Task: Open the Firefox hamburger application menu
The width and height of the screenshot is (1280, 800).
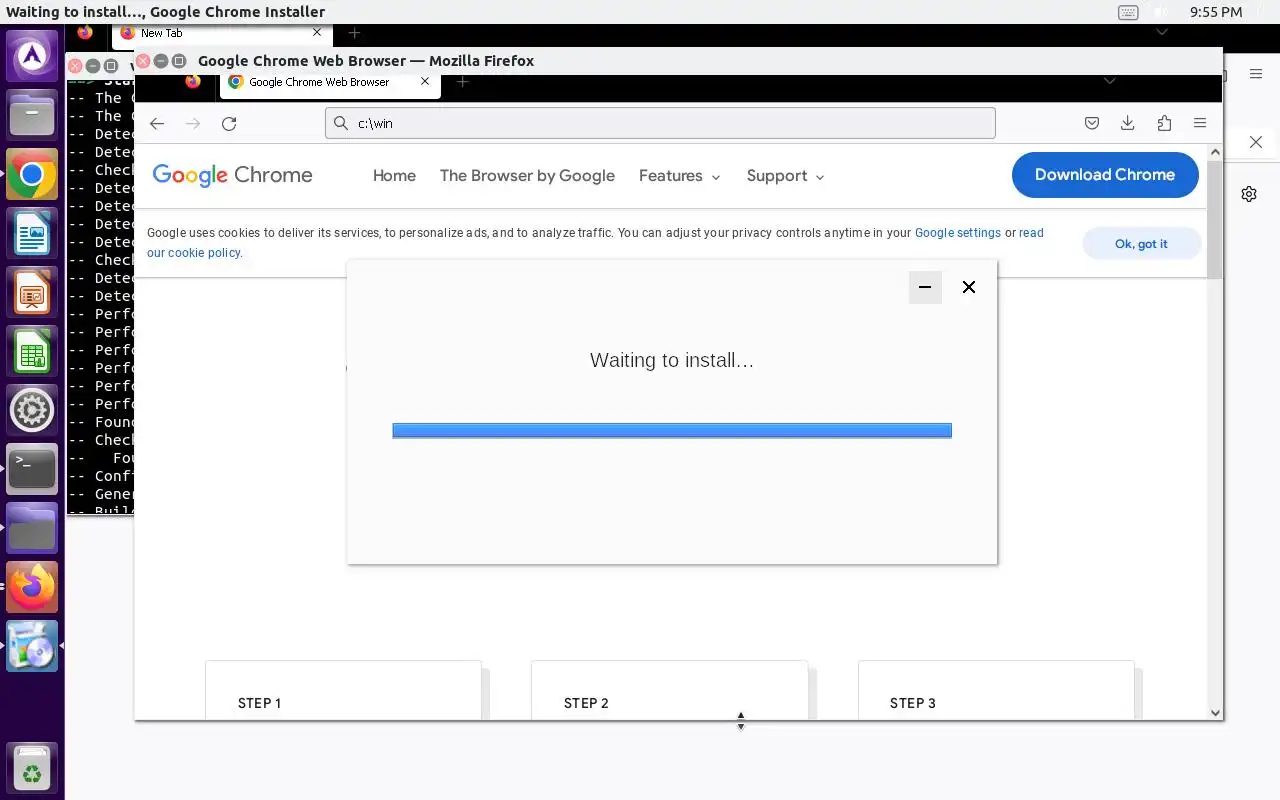Action: (1200, 123)
